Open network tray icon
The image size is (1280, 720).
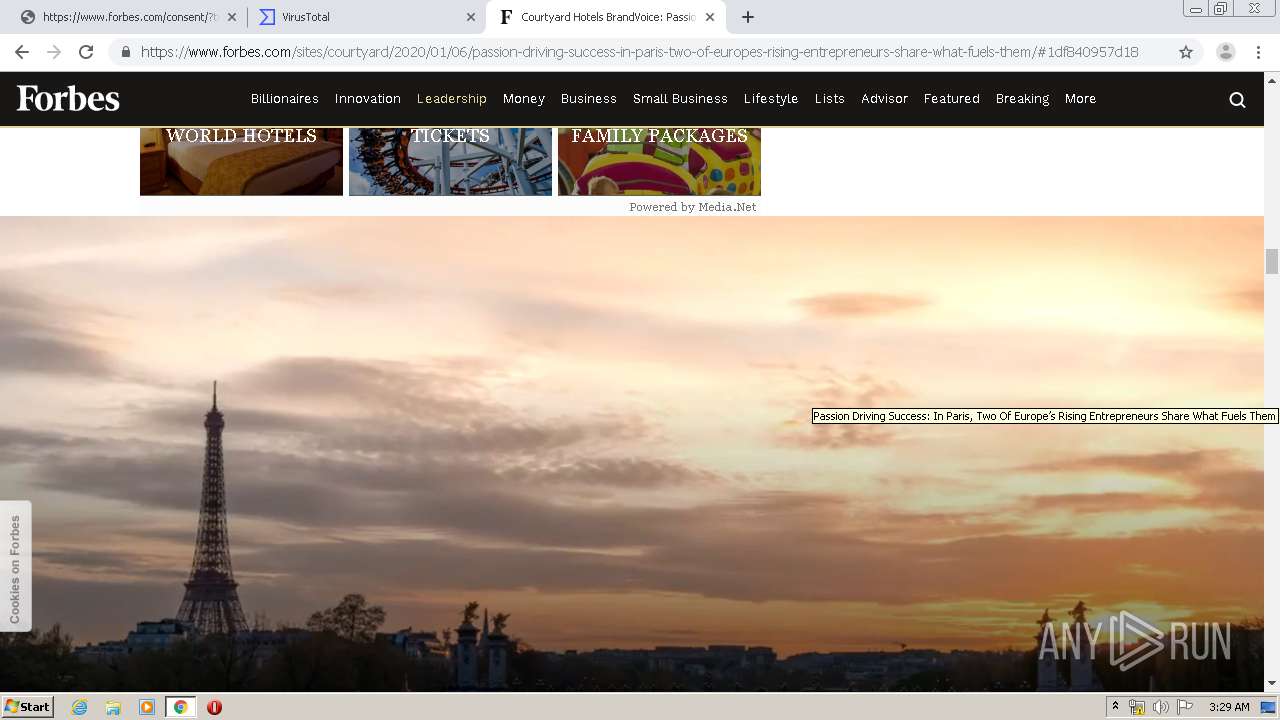tap(1137, 707)
